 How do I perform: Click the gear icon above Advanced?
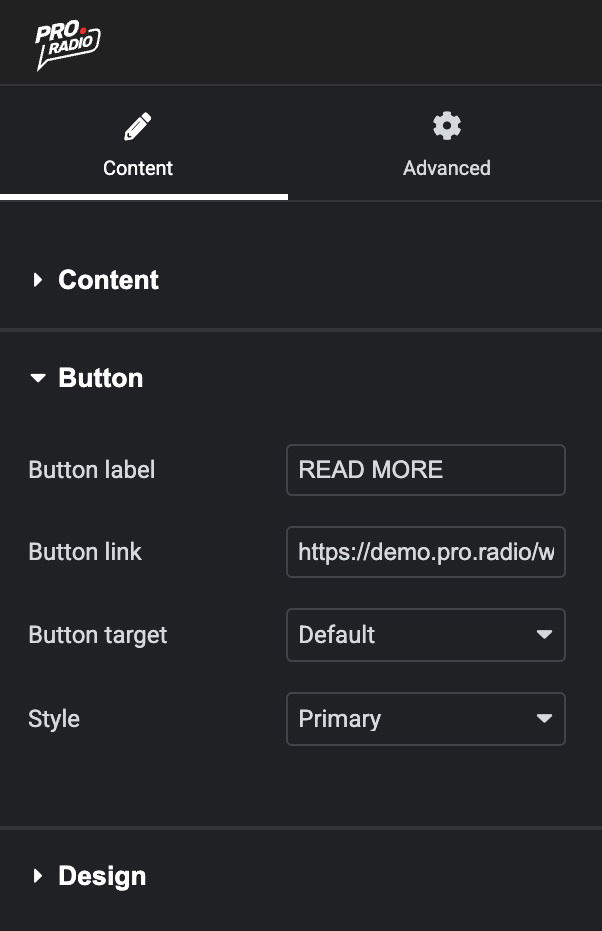[x=446, y=126]
